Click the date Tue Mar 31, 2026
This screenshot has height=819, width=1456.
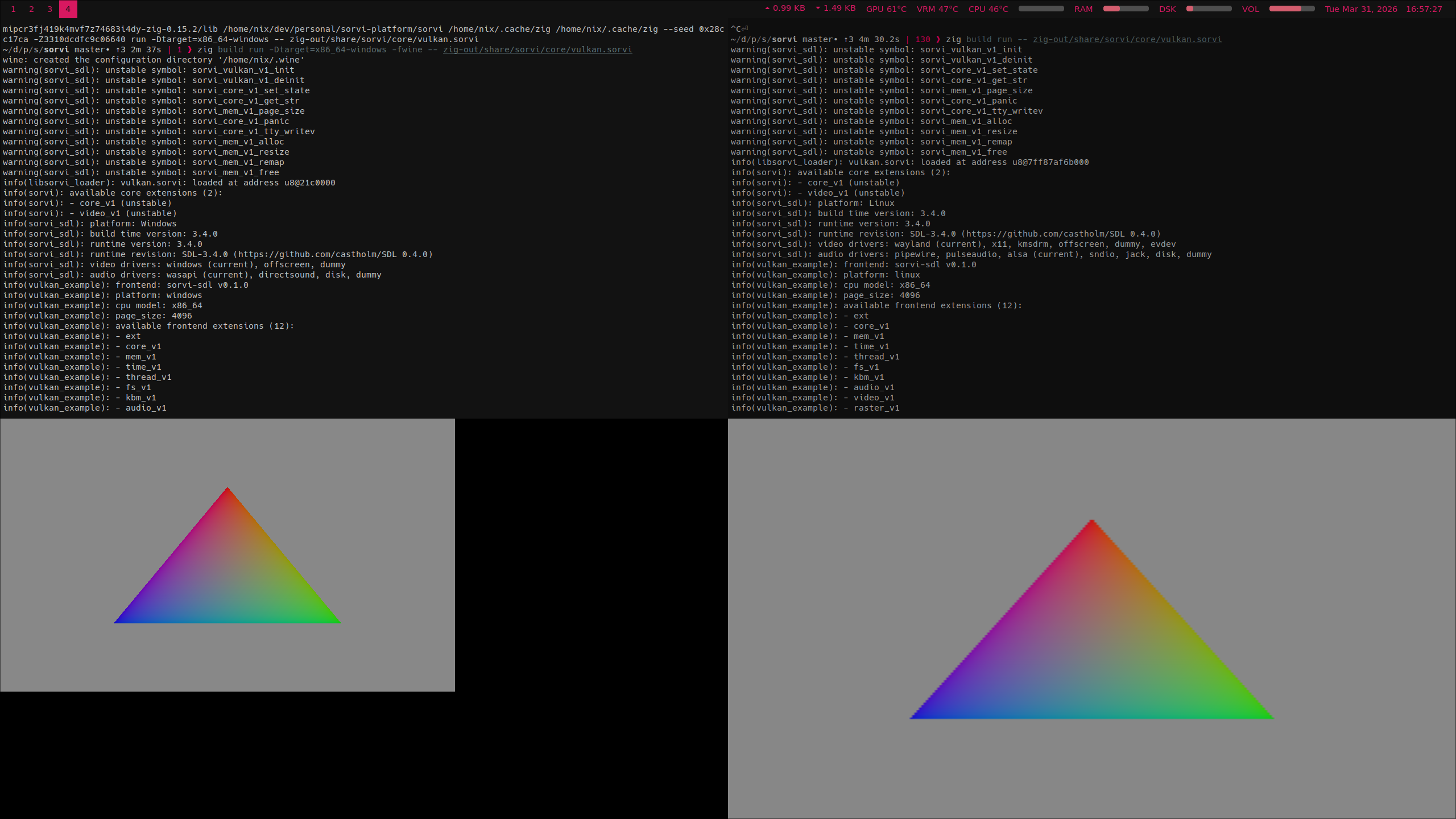(1360, 9)
